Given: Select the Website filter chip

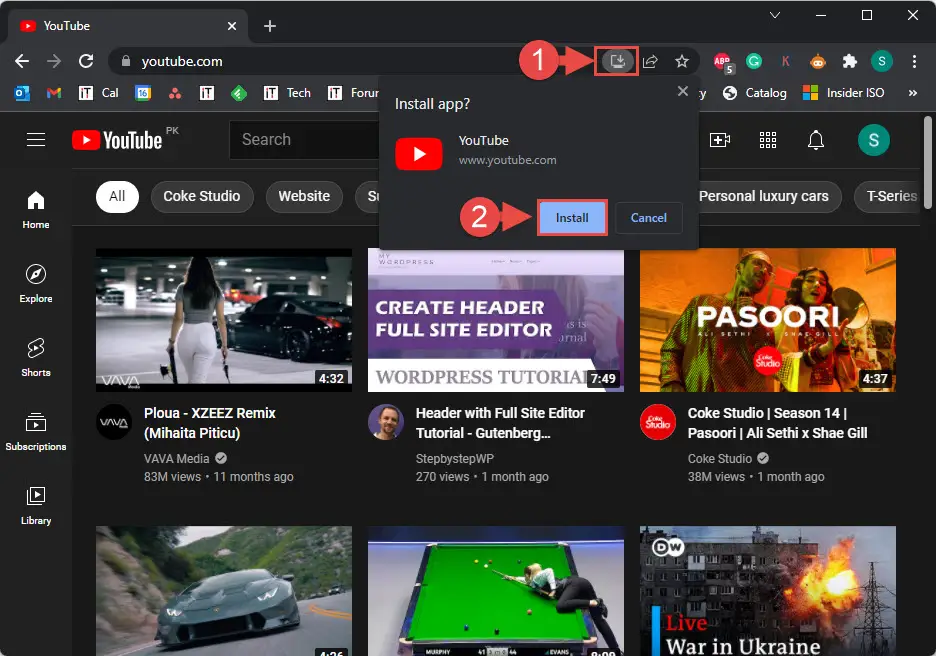Looking at the screenshot, I should point(304,196).
